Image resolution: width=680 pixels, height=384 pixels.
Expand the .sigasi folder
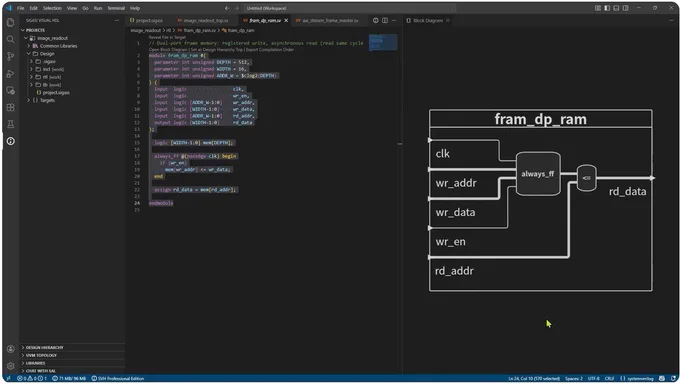coord(31,62)
